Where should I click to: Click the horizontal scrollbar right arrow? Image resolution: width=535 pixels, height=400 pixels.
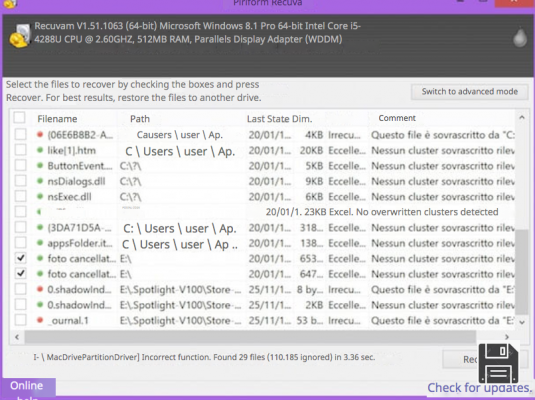click(x=507, y=337)
